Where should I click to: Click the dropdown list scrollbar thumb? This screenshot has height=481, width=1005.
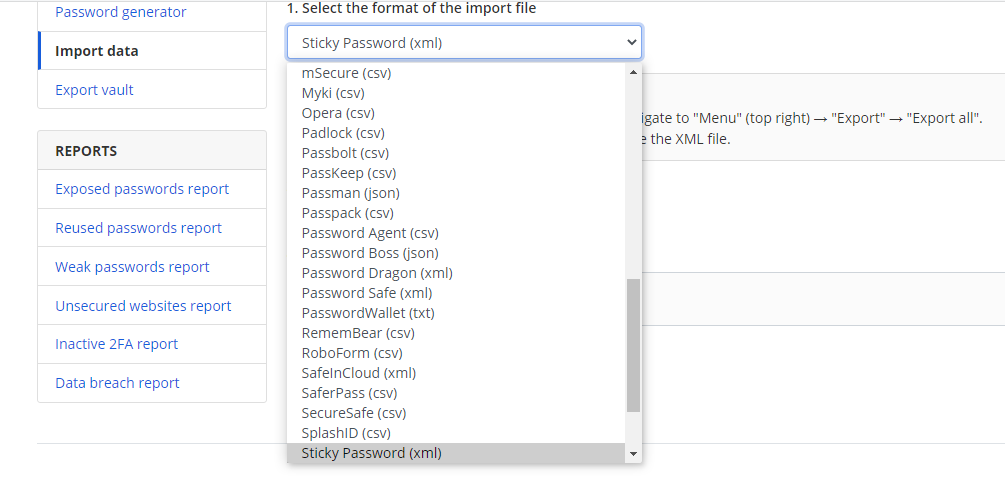[x=633, y=345]
